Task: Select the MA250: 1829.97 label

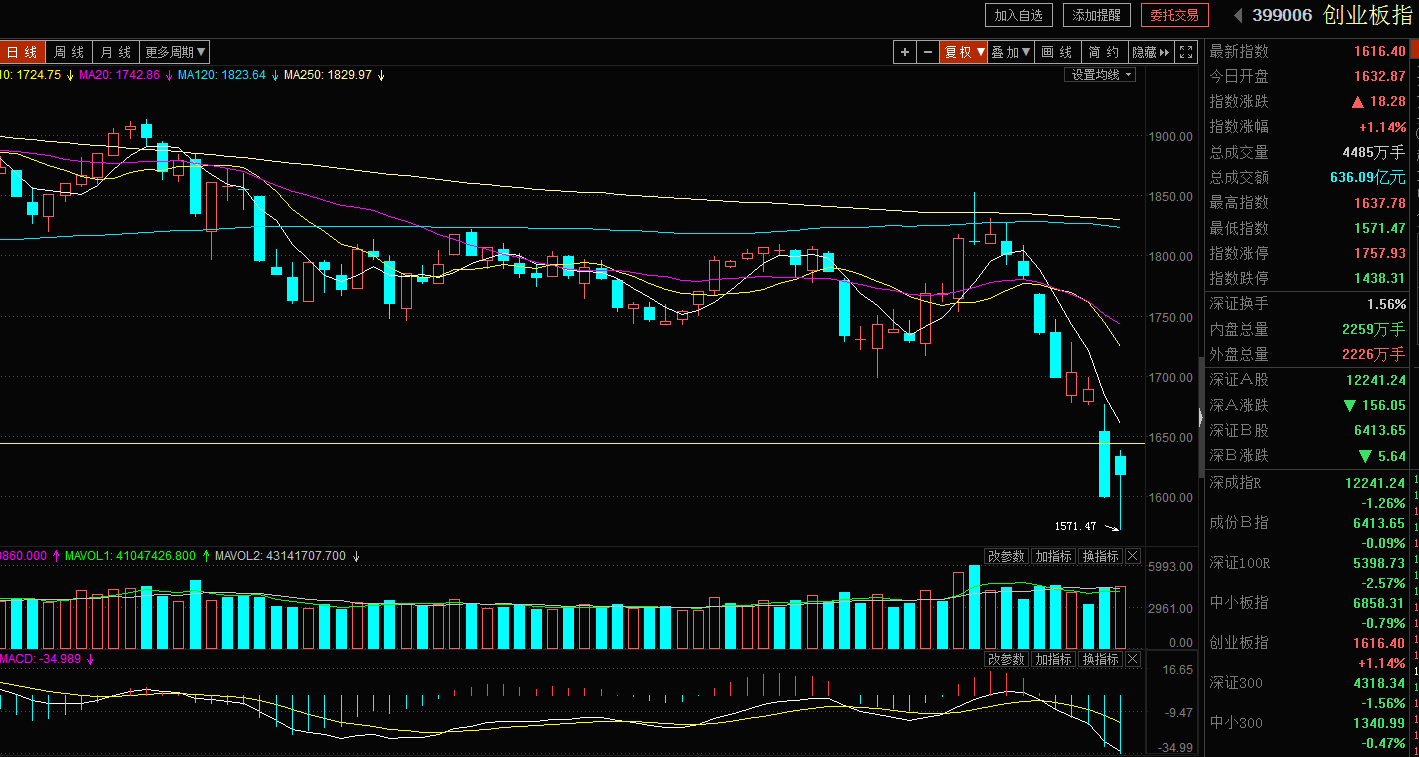Action: coord(327,75)
